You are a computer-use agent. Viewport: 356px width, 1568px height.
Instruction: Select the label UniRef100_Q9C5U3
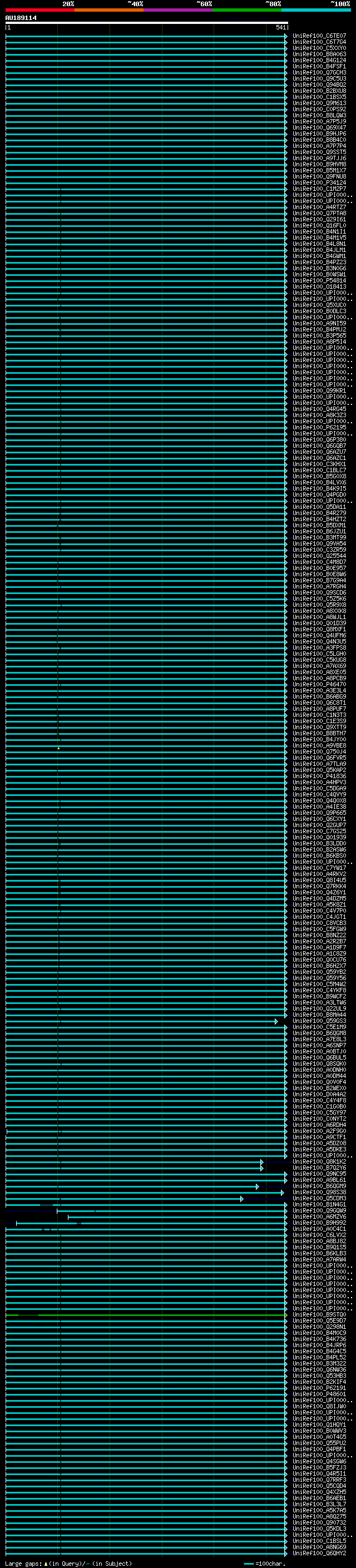click(319, 78)
